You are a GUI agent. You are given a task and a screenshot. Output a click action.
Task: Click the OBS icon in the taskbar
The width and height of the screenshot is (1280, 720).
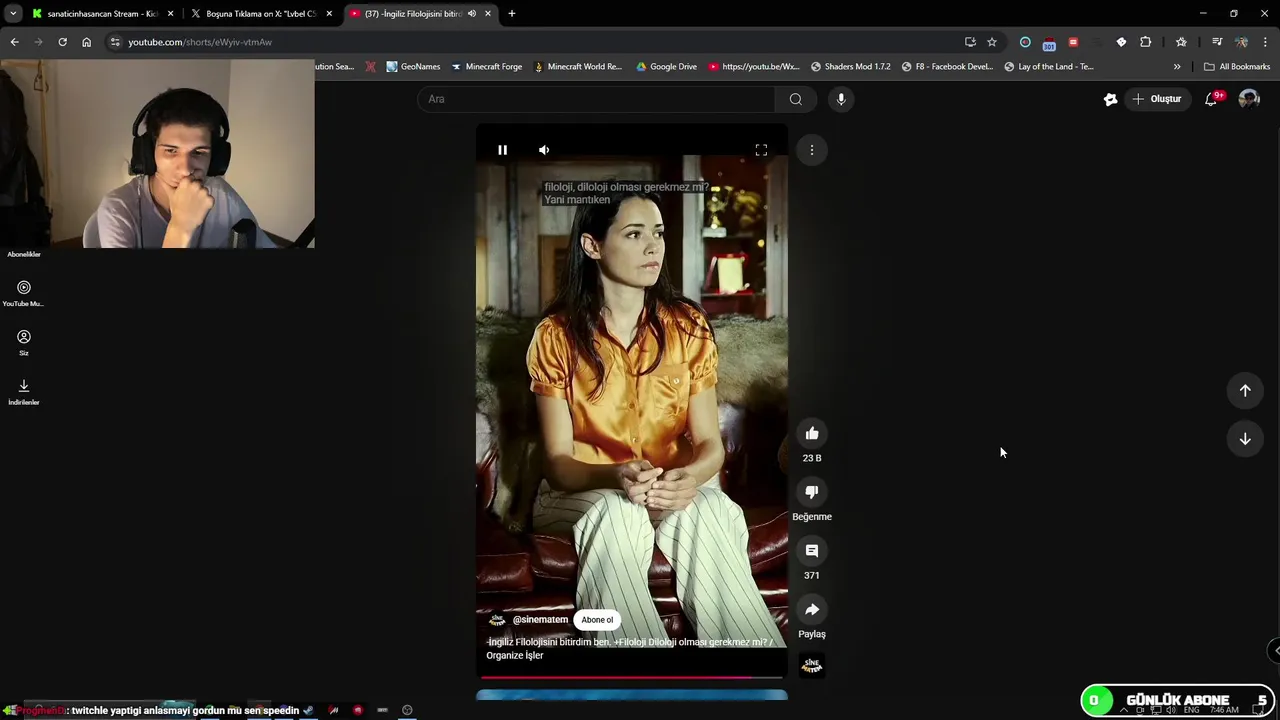pyautogui.click(x=407, y=710)
